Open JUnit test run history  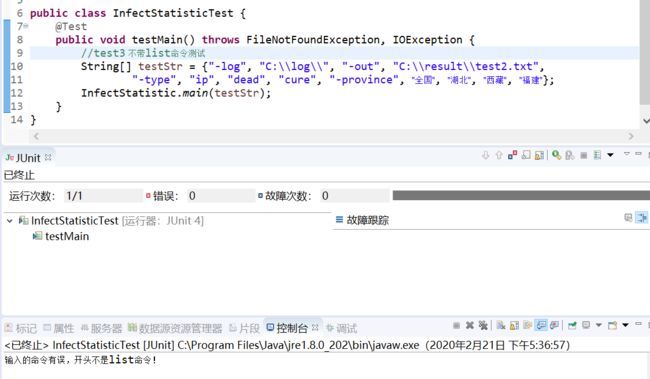tap(597, 155)
